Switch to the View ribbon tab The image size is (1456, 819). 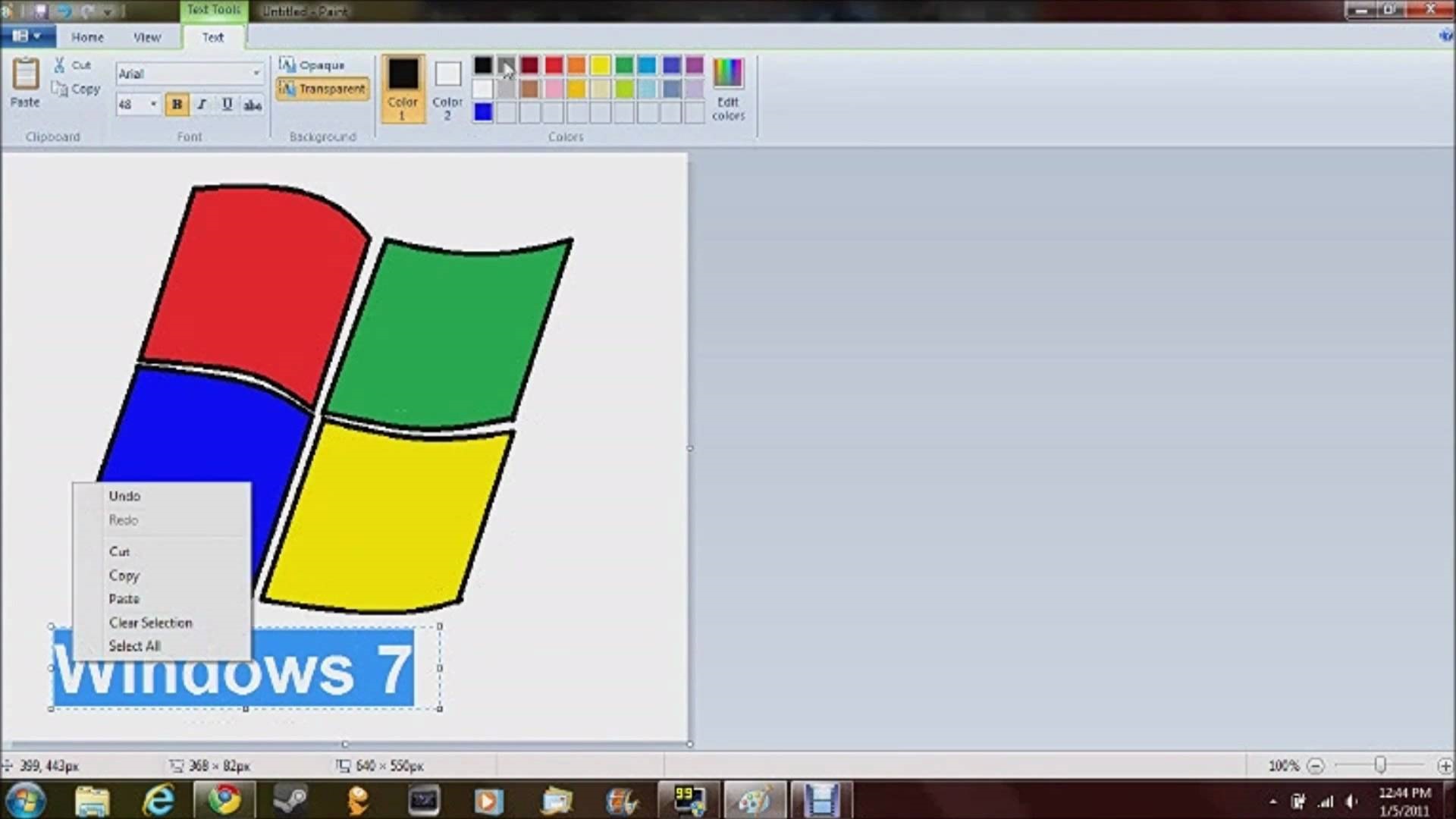[147, 37]
